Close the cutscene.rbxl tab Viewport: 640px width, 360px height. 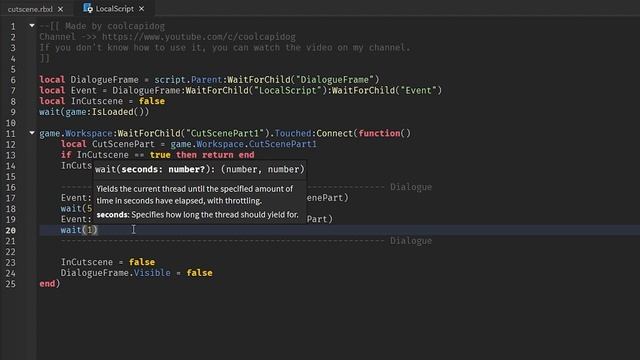point(60,9)
